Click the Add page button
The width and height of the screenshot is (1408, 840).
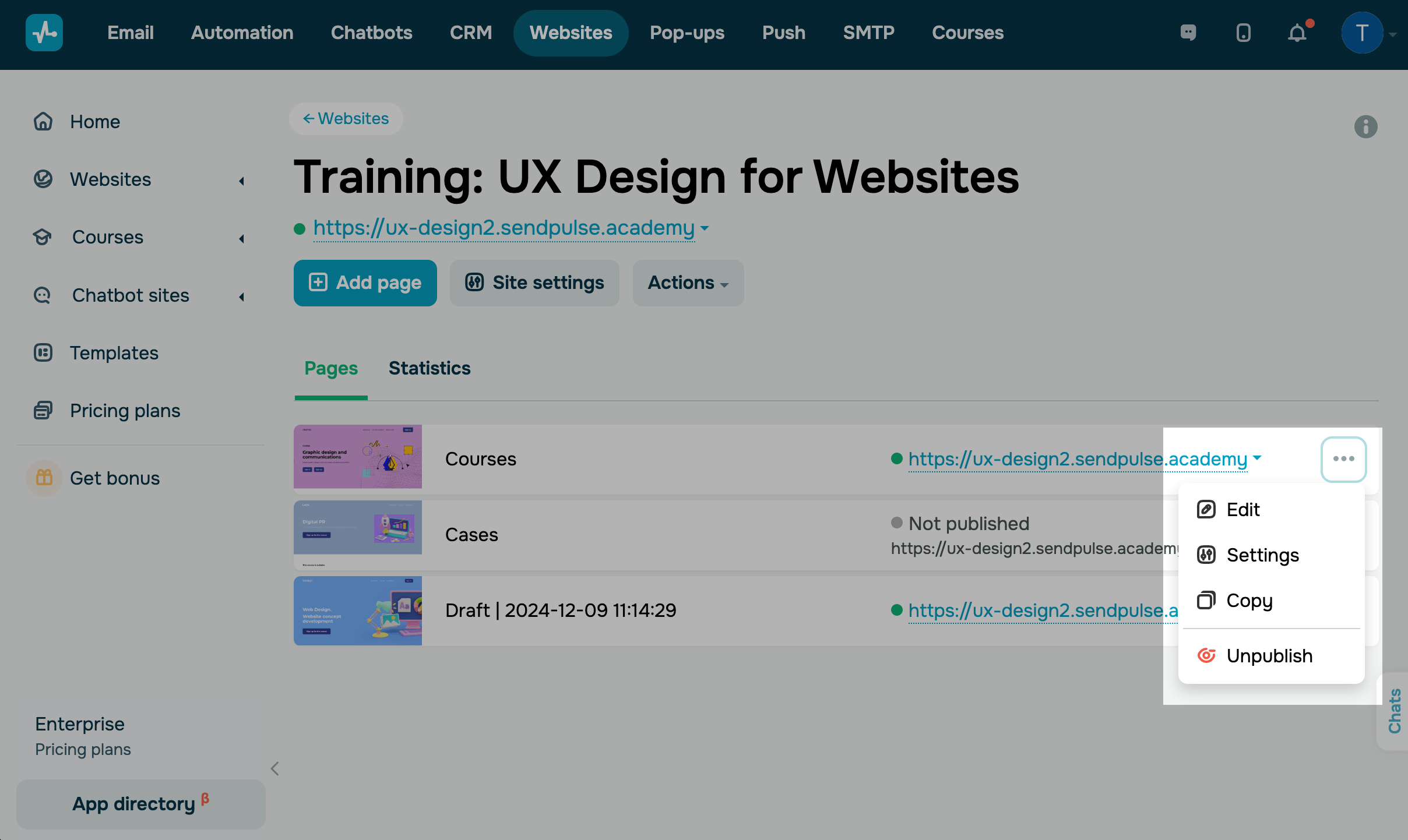point(365,283)
